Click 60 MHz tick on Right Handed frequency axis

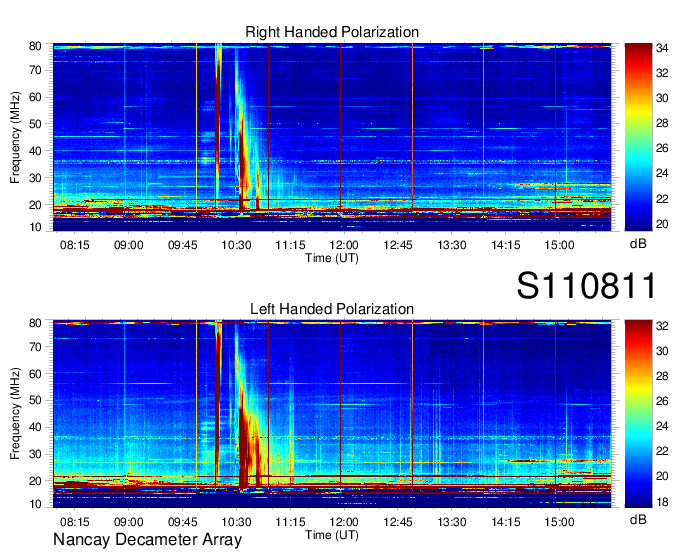[x=35, y=97]
